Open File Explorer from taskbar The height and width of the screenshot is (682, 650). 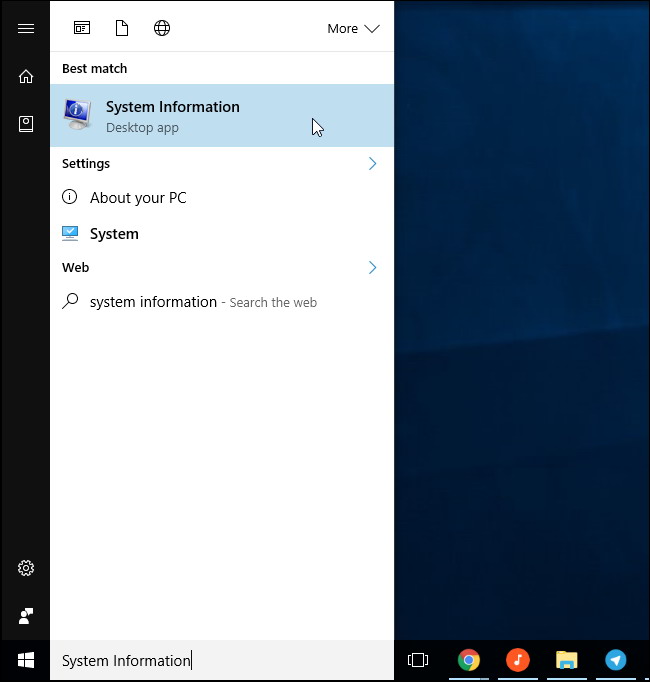567,660
